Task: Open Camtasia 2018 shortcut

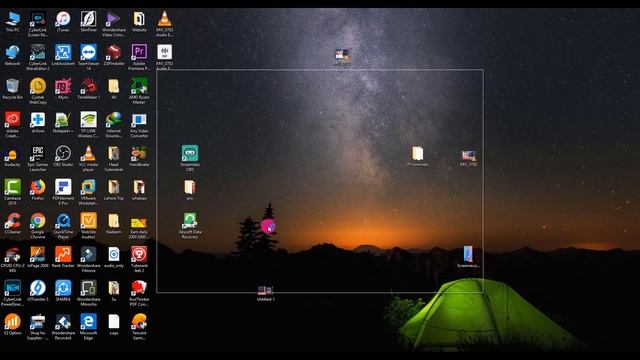Action: click(13, 192)
